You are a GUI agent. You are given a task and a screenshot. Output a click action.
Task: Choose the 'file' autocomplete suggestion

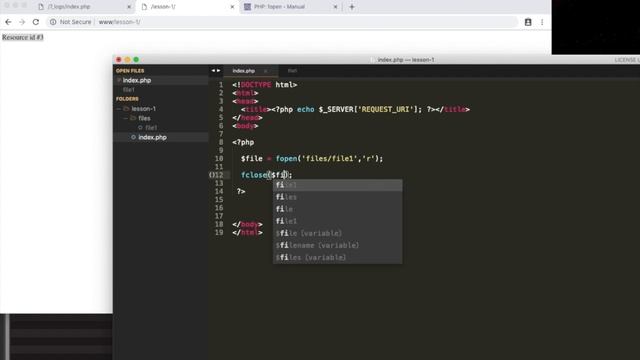pos(338,209)
